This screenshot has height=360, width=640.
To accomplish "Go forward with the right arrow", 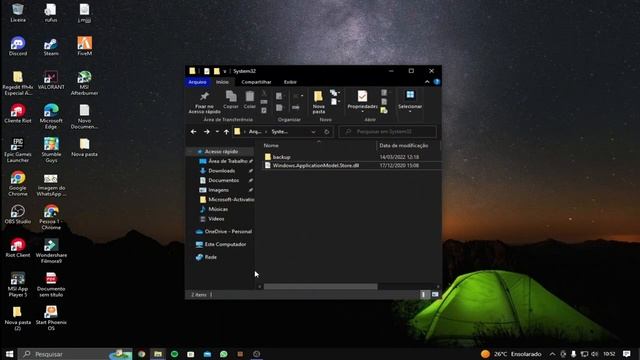I will tap(207, 132).
